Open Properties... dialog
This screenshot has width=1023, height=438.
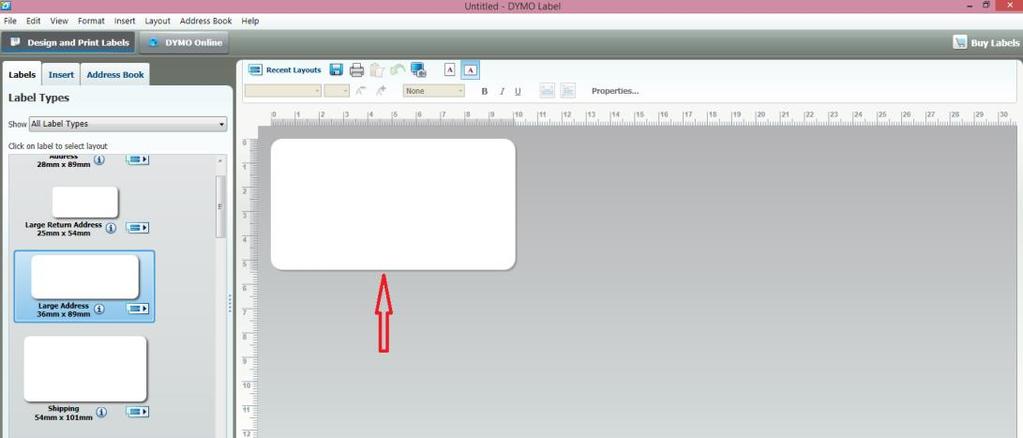pos(615,91)
